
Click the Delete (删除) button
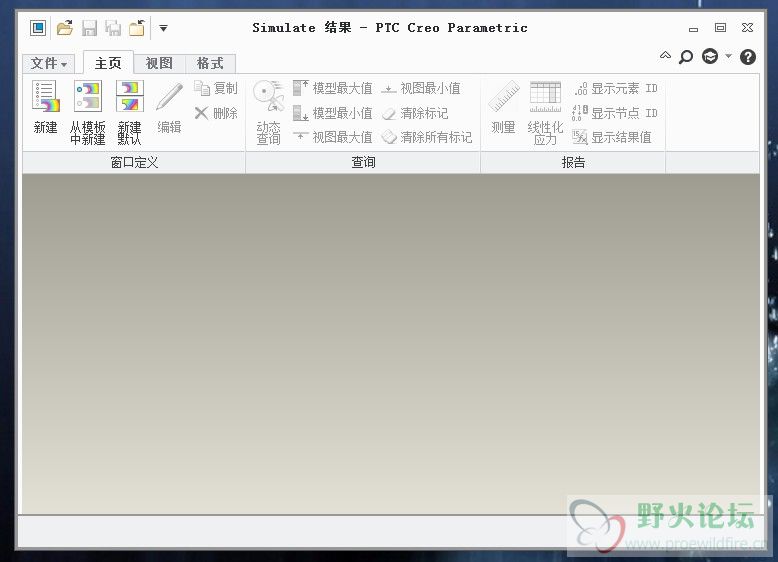216,114
